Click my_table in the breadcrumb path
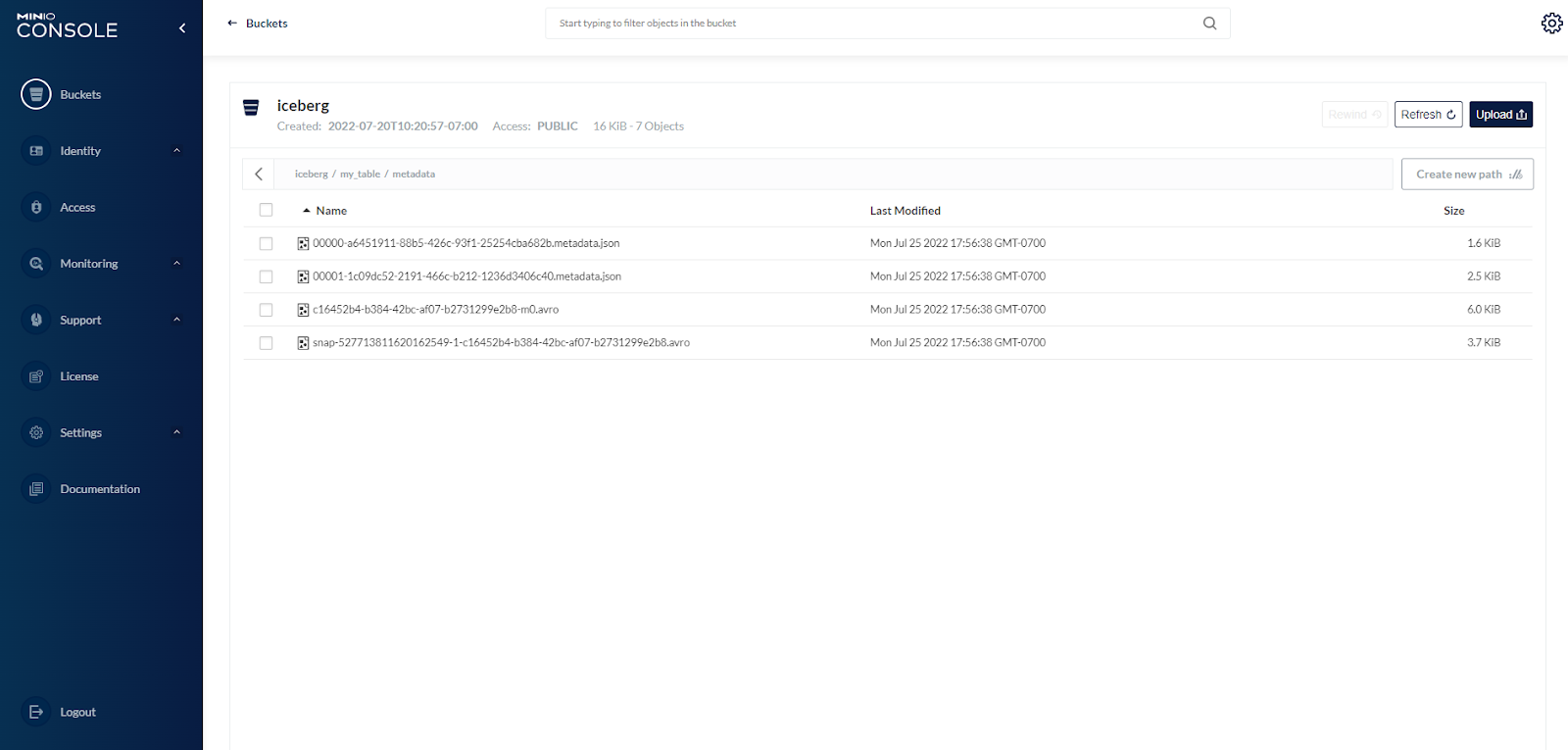Screen dimensions: 1568x750 pos(360,175)
